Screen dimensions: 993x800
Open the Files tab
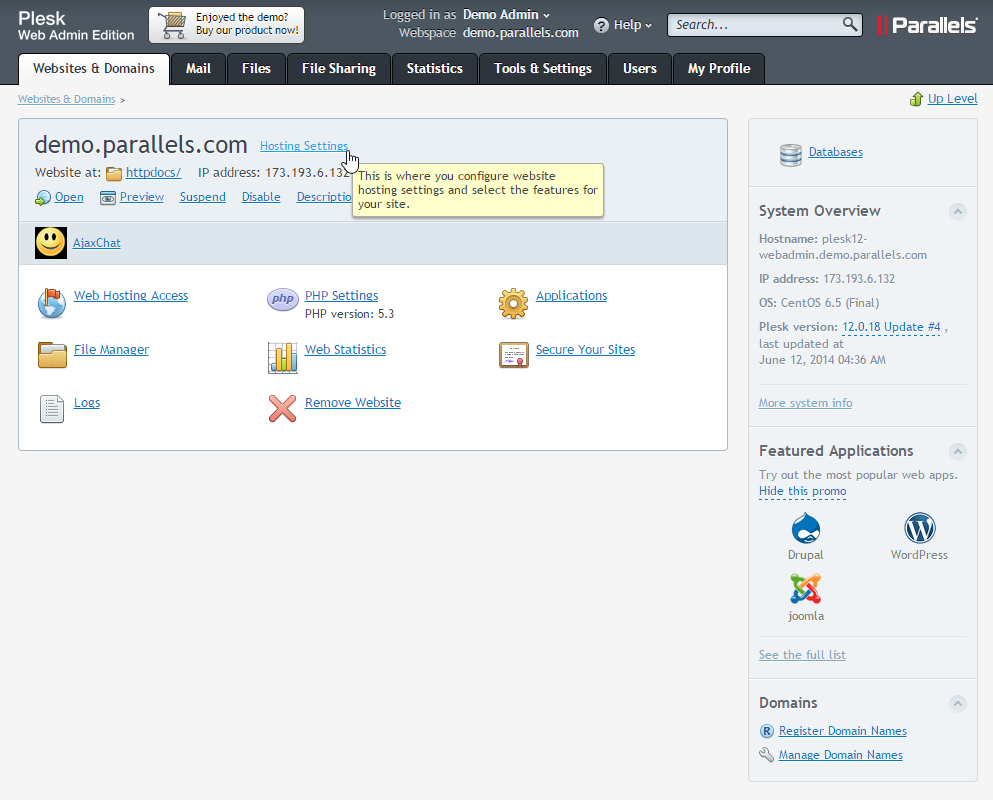[x=256, y=68]
